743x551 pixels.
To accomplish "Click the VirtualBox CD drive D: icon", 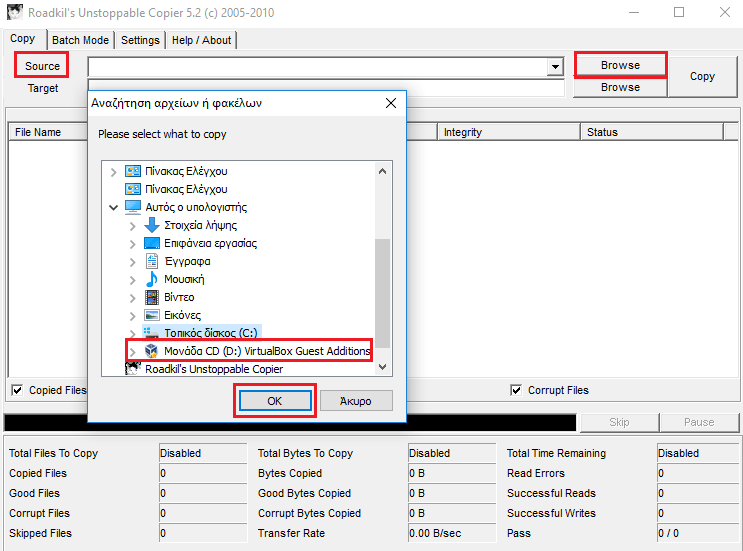I will tap(151, 351).
